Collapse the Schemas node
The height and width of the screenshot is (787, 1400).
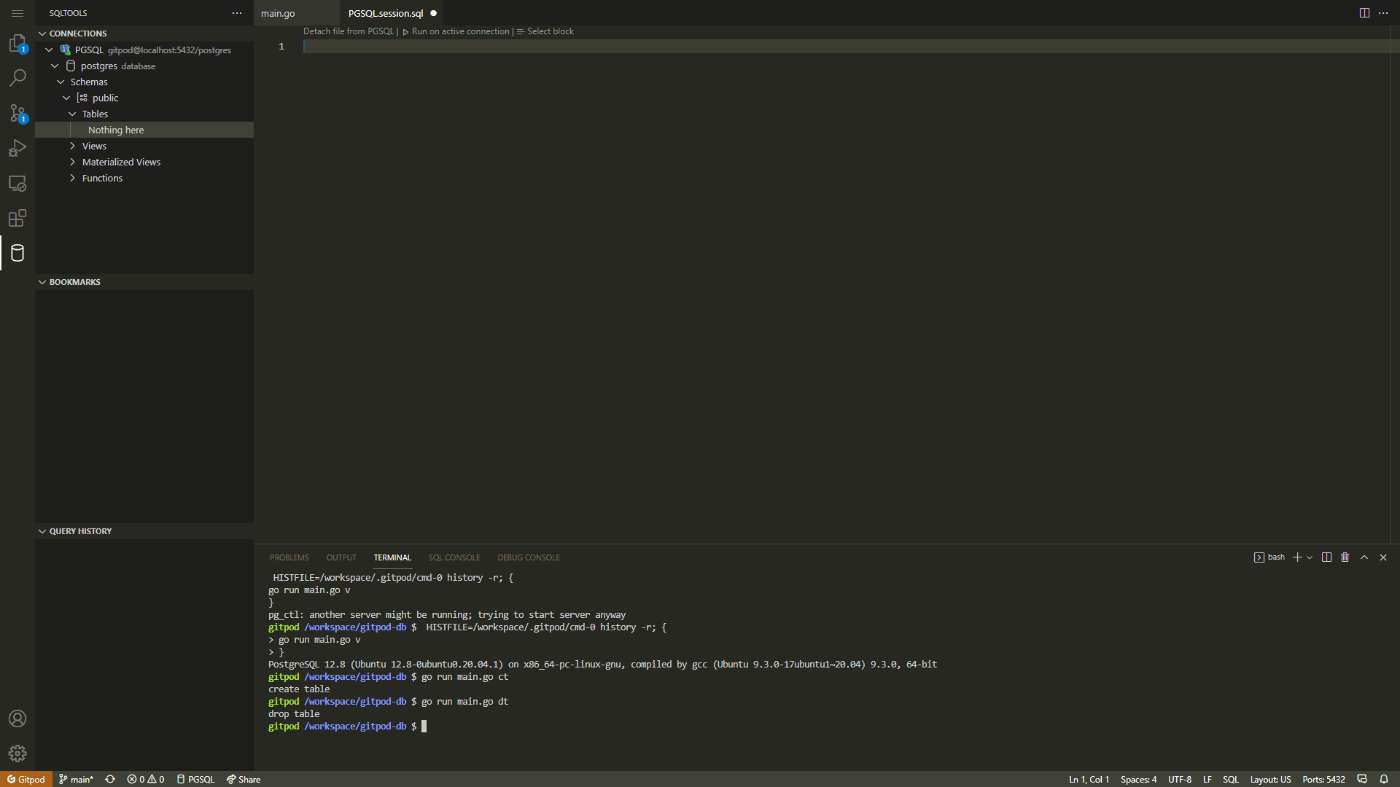(60, 81)
